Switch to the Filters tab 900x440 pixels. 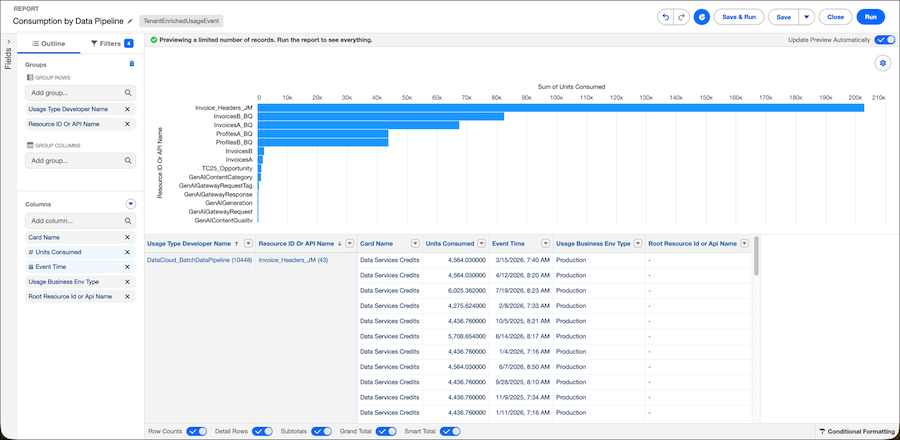pyautogui.click(x=112, y=44)
